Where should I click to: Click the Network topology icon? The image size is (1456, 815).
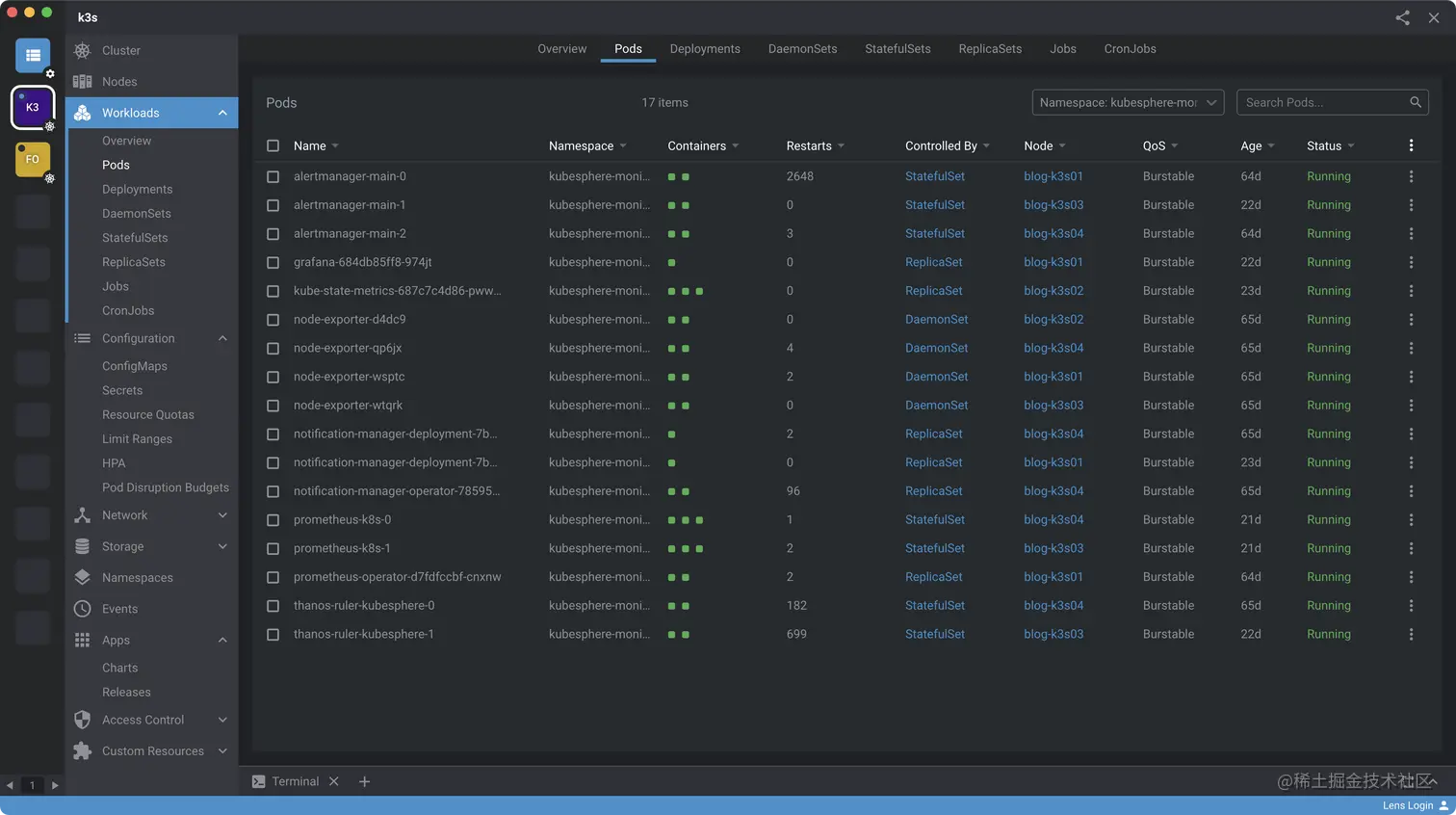coord(83,515)
